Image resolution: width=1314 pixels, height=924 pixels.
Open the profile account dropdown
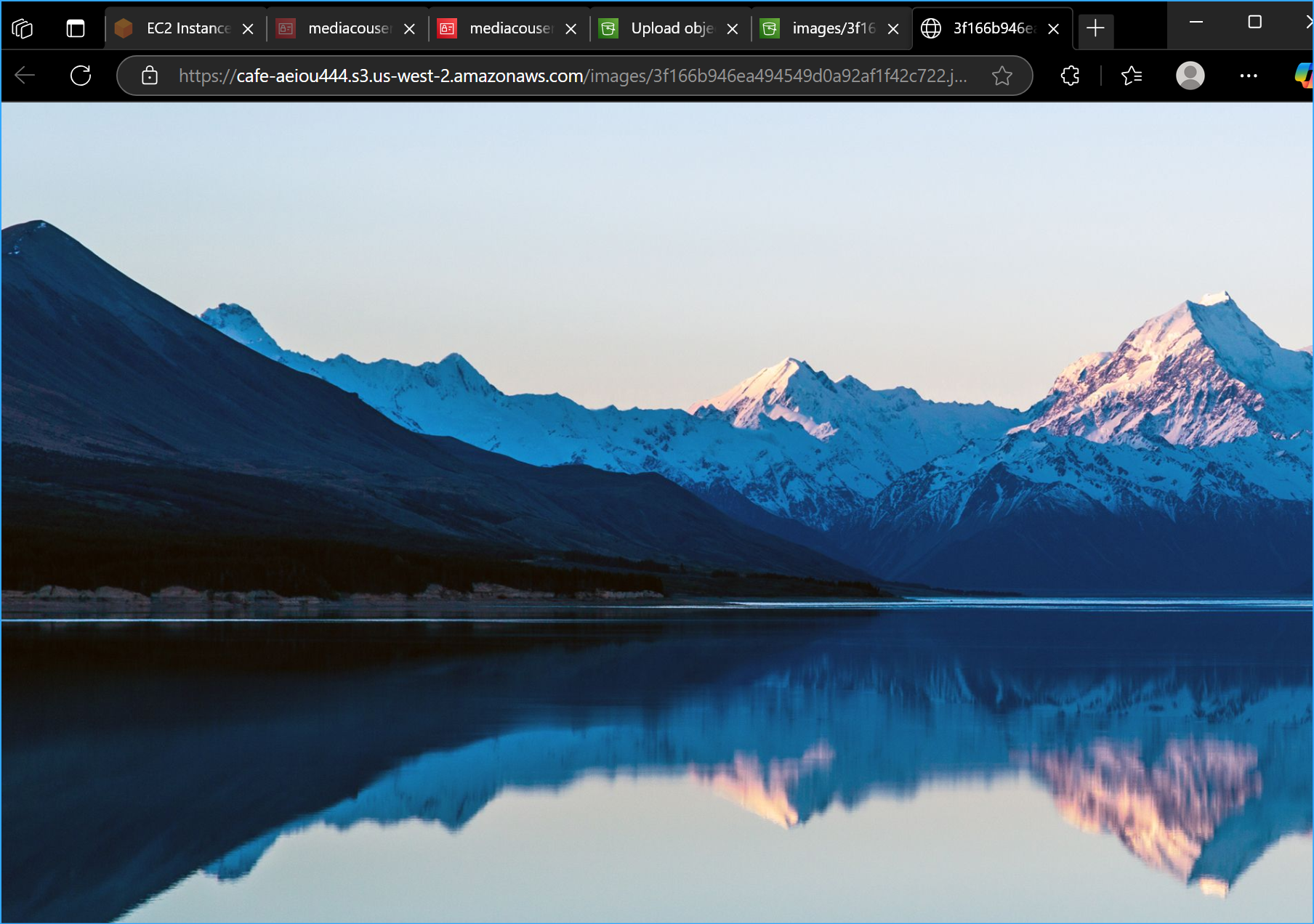point(1190,76)
